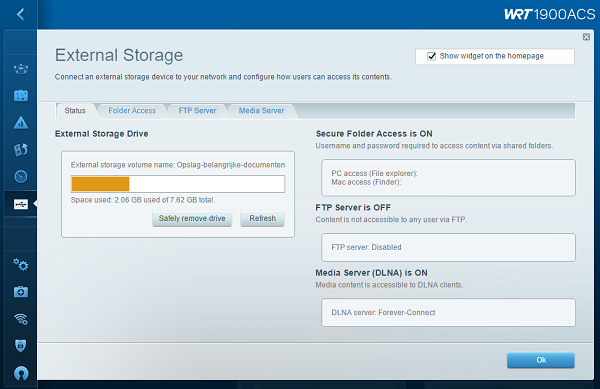Open the Network Map router icon

tap(21, 69)
